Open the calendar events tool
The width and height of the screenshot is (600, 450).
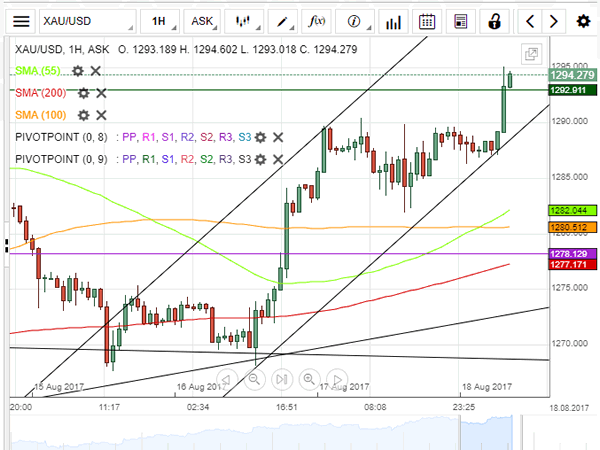click(x=427, y=20)
